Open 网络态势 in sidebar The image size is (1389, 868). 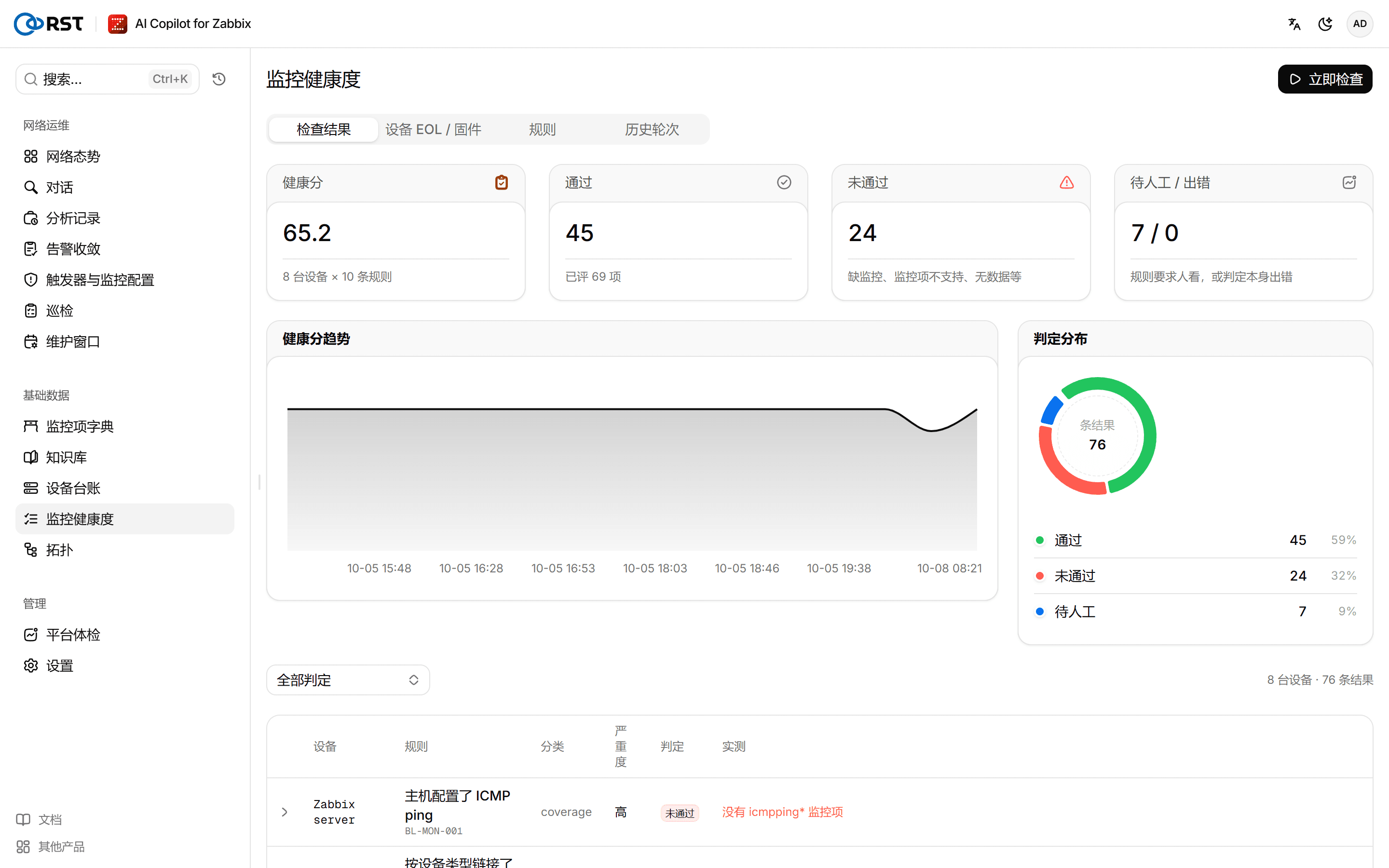click(124, 156)
